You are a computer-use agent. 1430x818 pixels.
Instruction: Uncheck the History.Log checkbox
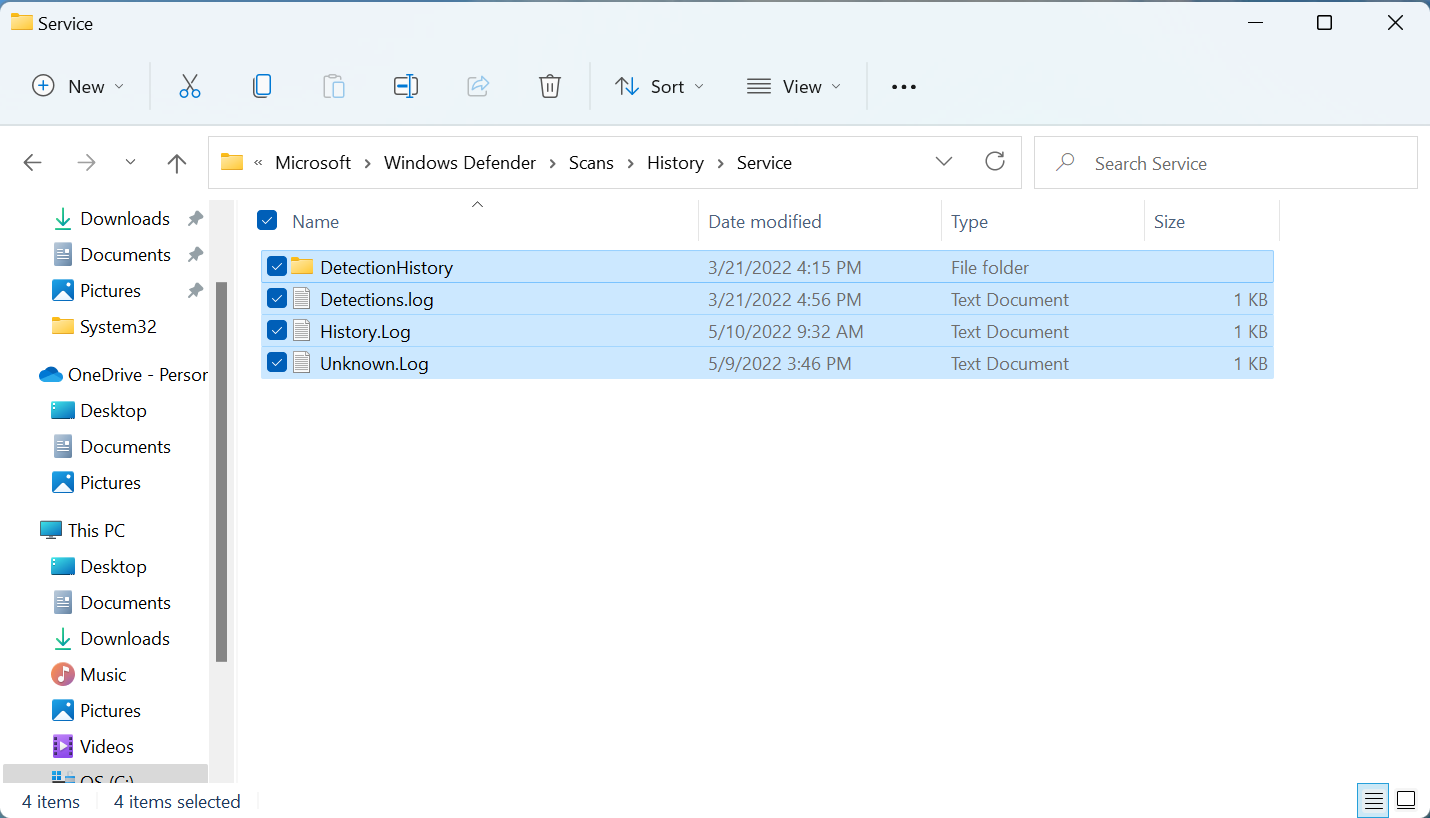(x=277, y=331)
